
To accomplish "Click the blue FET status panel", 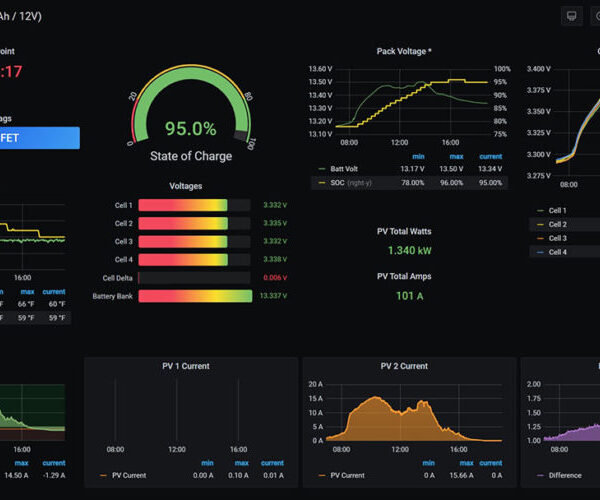I will tap(40, 138).
